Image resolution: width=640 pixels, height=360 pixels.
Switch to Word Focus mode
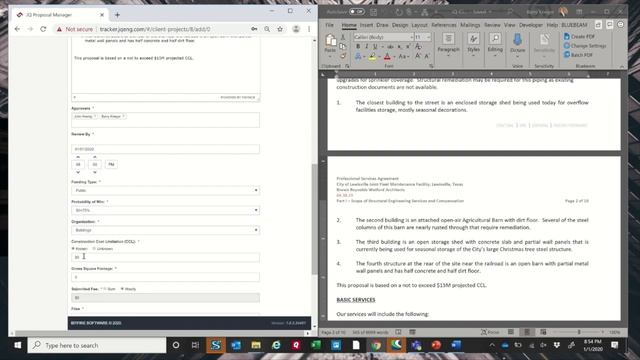490,332
